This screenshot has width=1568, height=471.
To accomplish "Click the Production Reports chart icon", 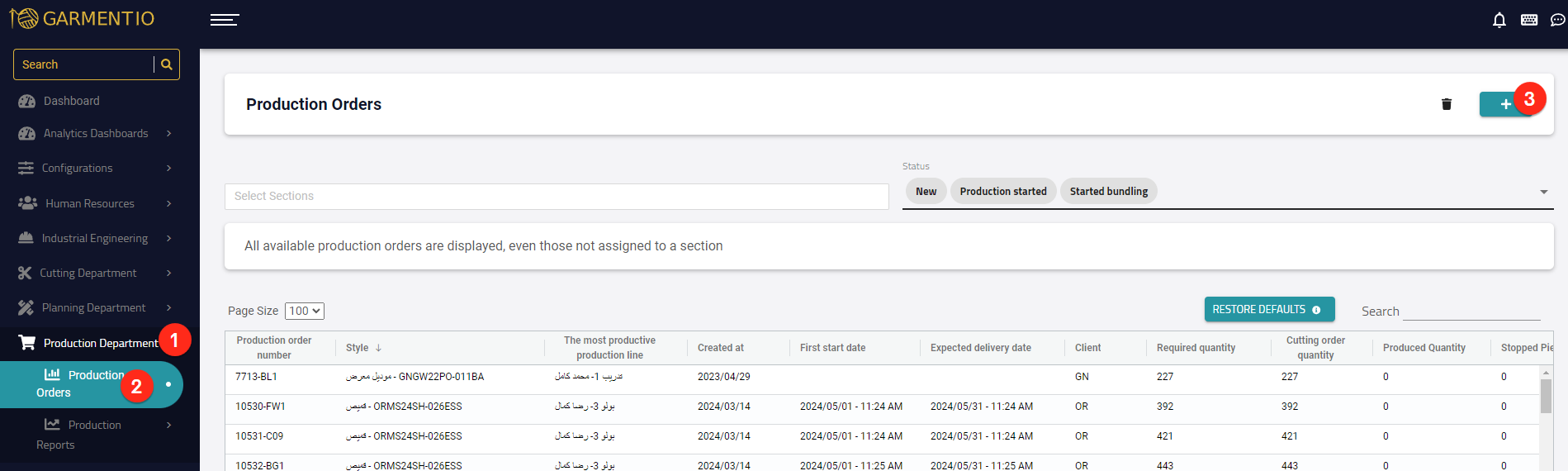I will [x=52, y=424].
